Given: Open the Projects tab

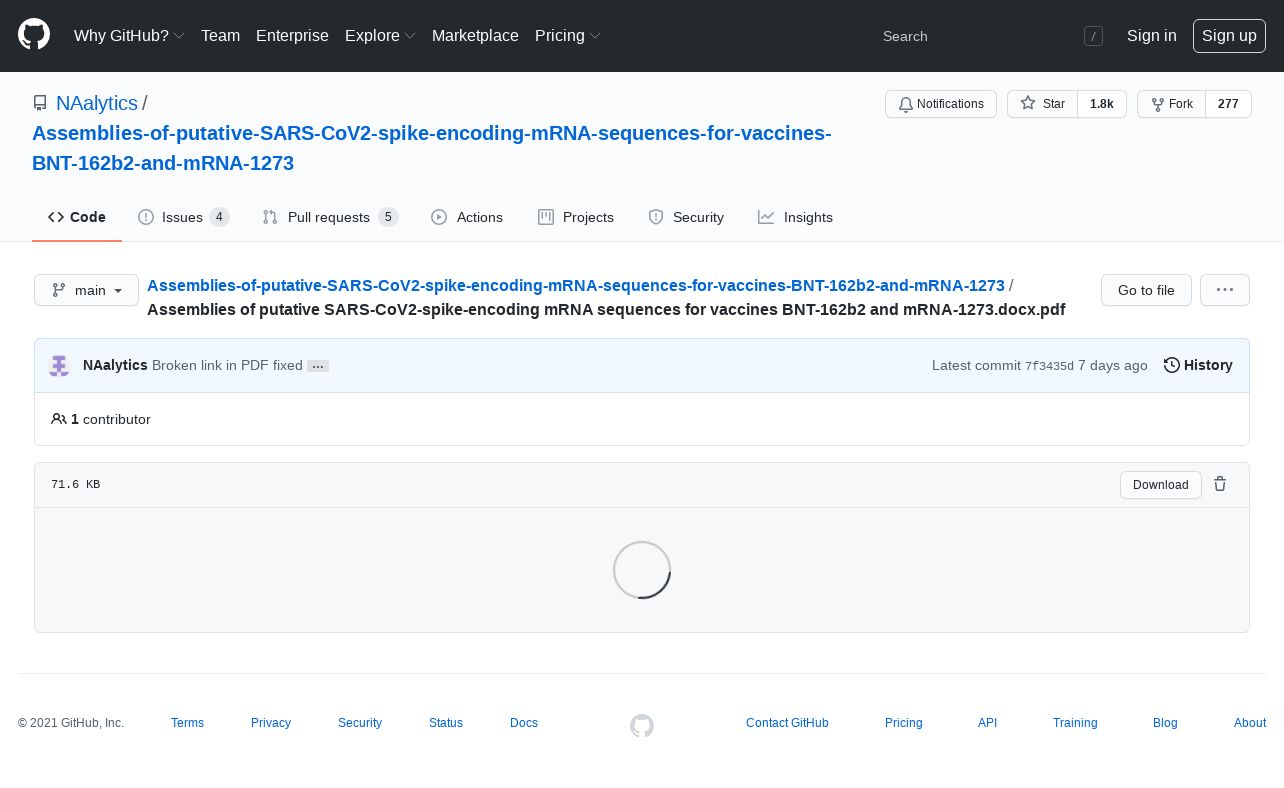Looking at the screenshot, I should 576,217.
